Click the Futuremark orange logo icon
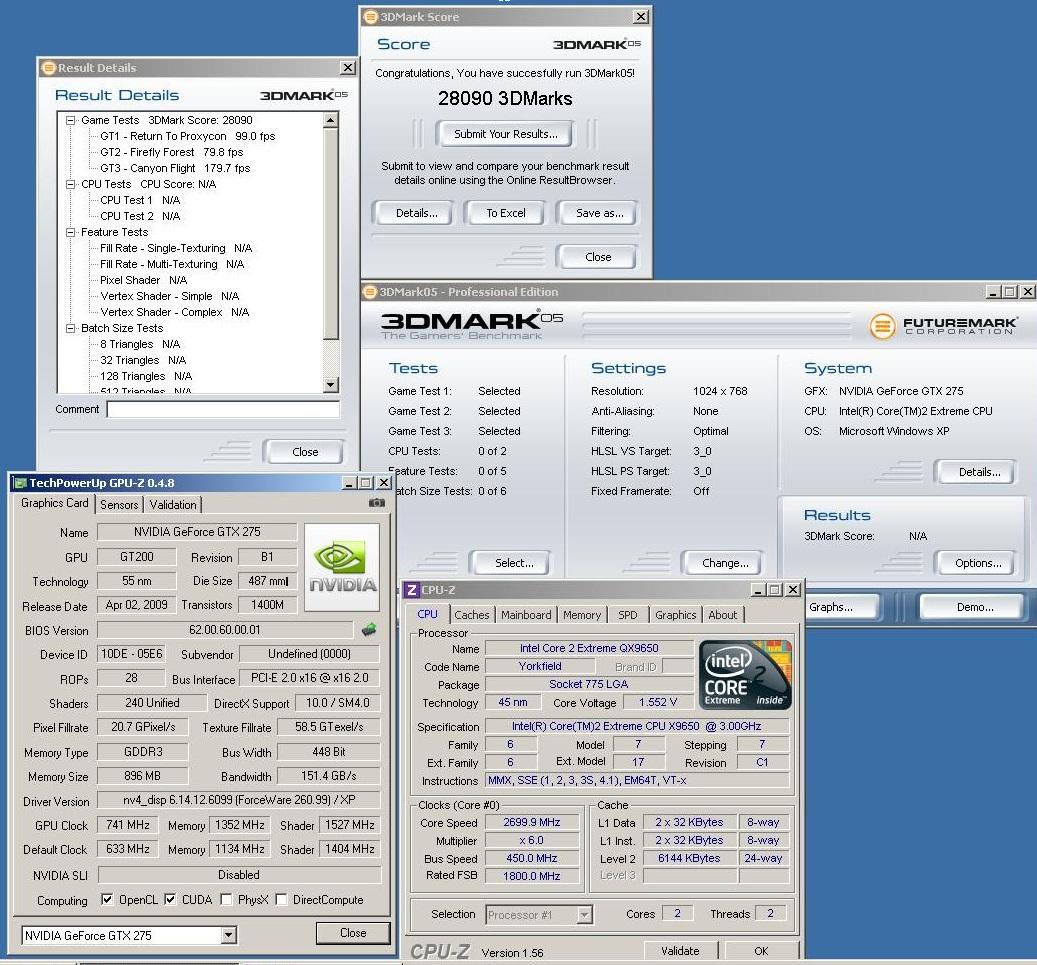 (x=882, y=326)
